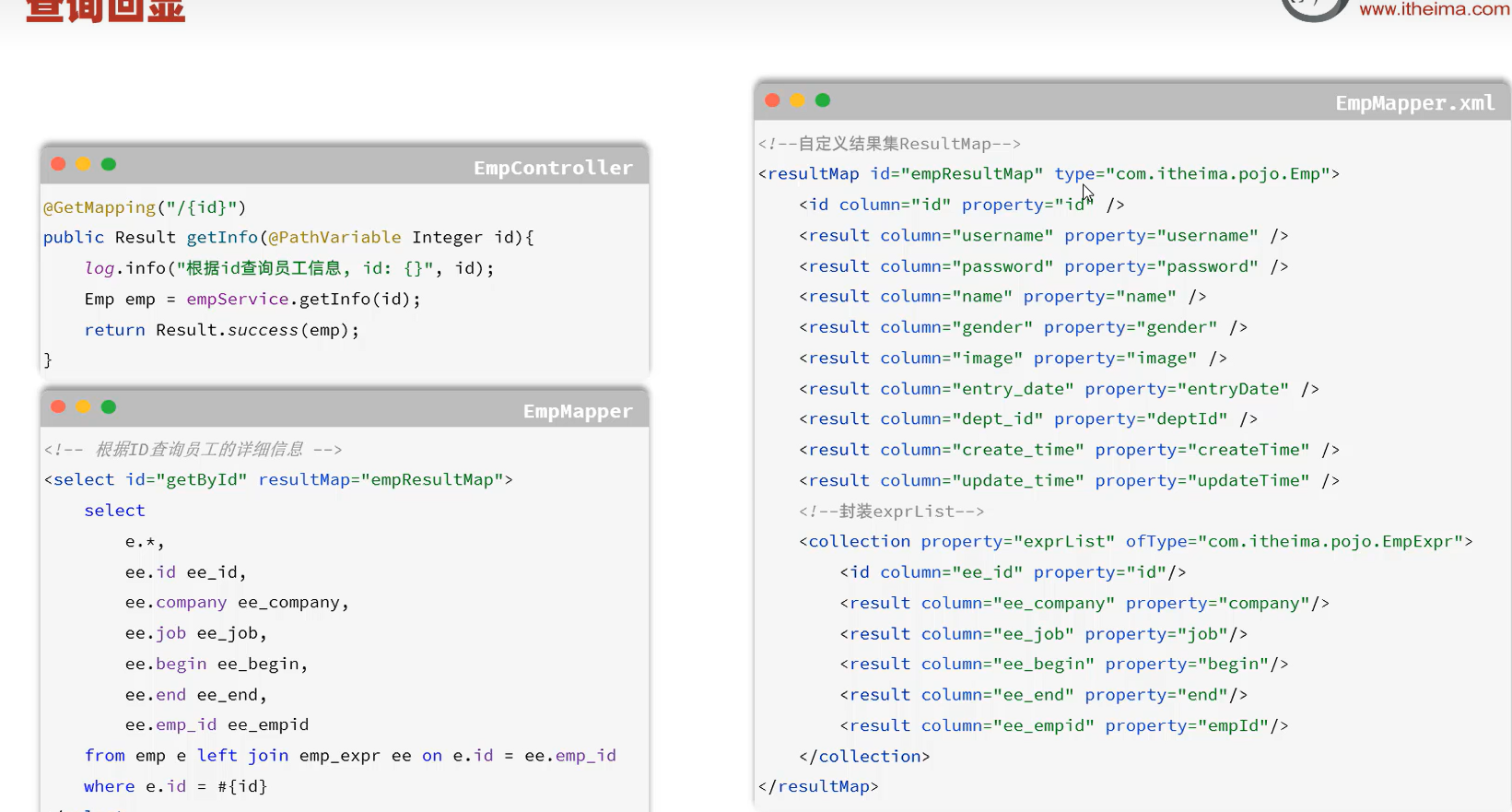The image size is (1512, 812).
Task: Hit the green dot on EmpMapper.xml window
Action: (823, 100)
